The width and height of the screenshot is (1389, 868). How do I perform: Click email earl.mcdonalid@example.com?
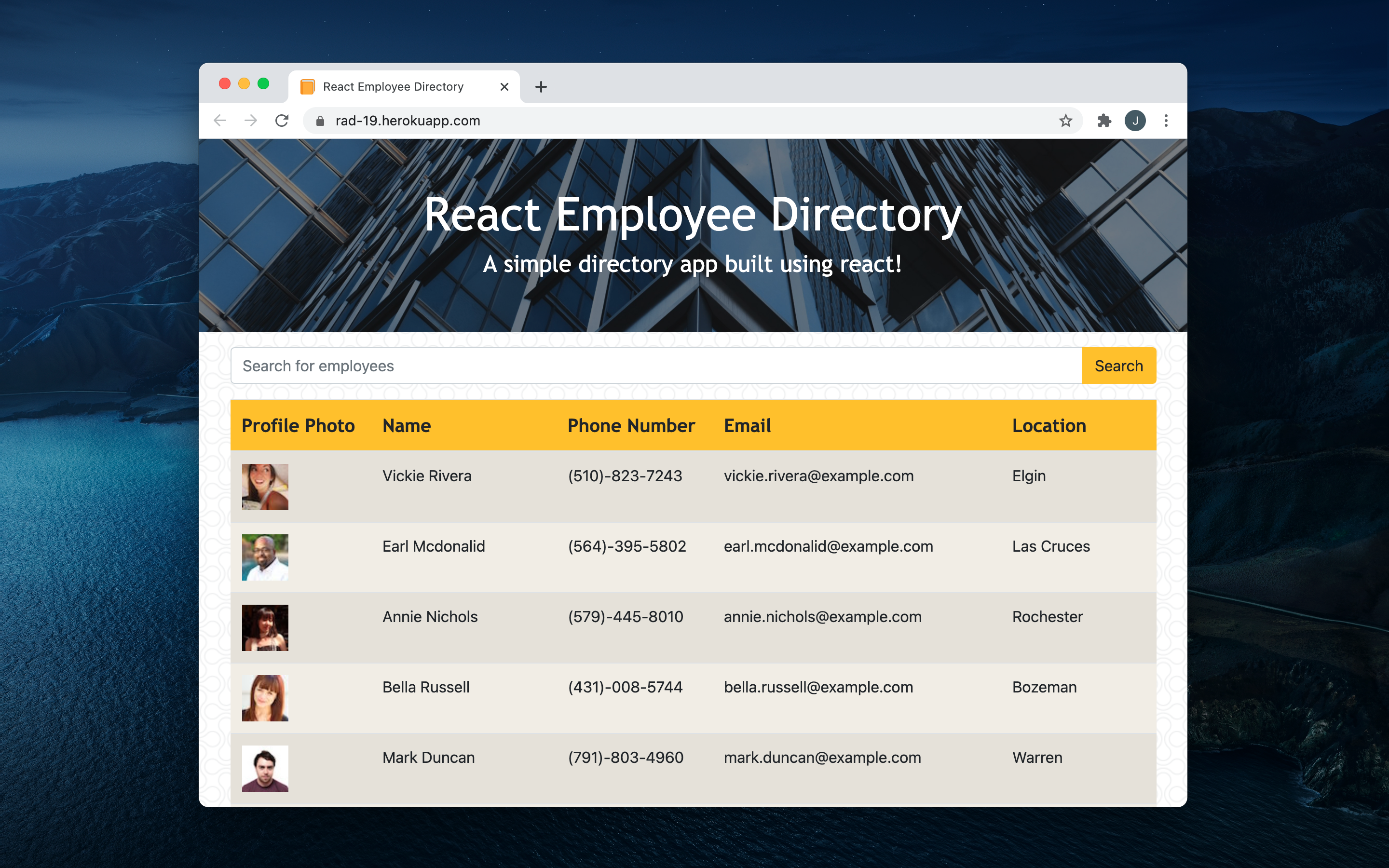click(x=828, y=546)
